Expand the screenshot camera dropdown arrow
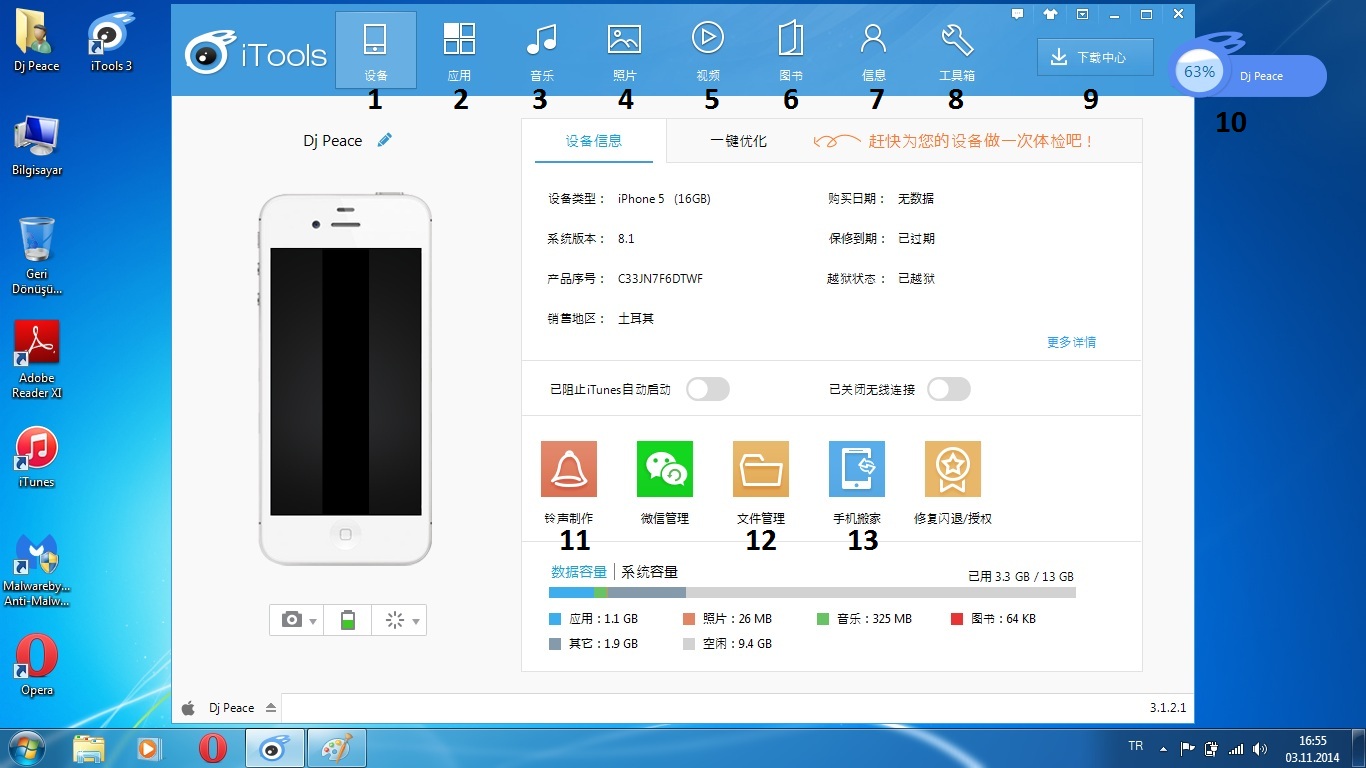This screenshot has height=768, width=1366. click(313, 622)
